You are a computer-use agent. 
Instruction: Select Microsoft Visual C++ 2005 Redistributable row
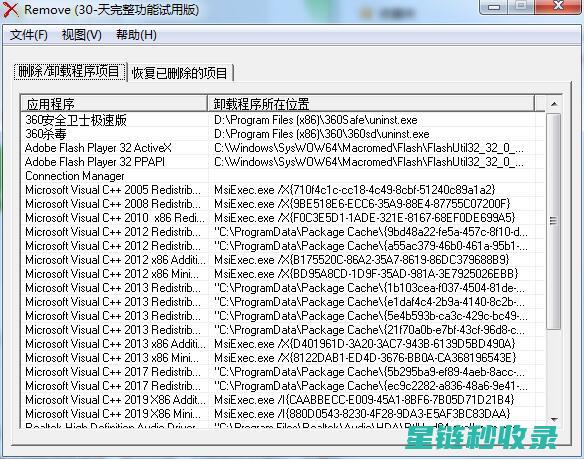point(282,190)
